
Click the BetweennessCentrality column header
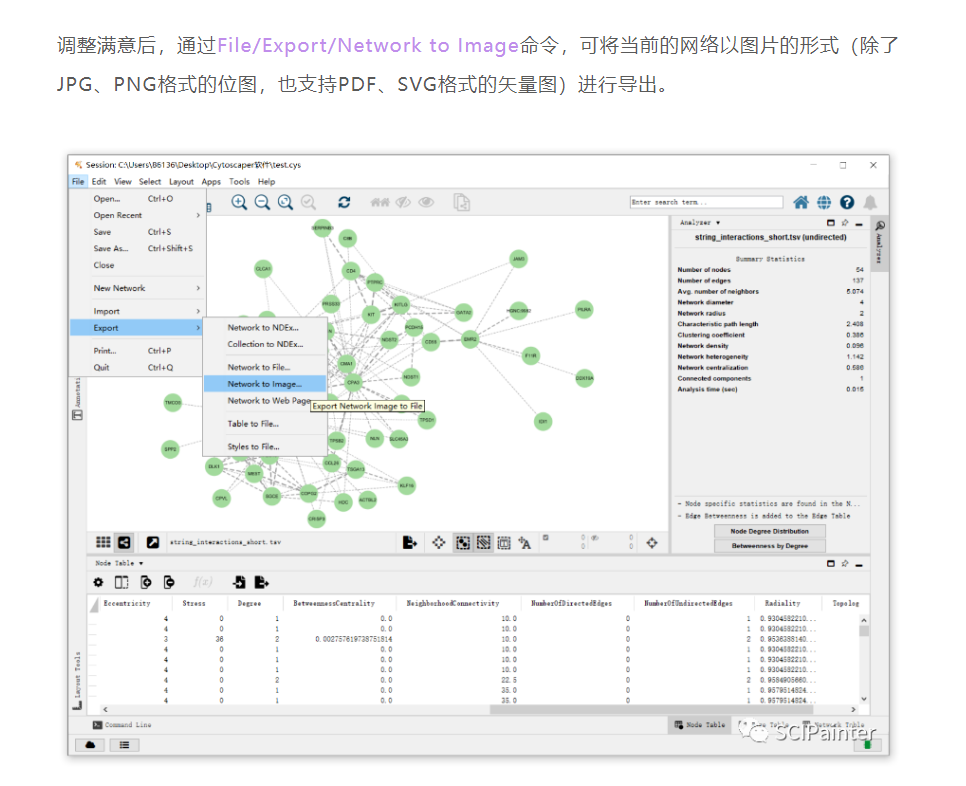tap(334, 604)
